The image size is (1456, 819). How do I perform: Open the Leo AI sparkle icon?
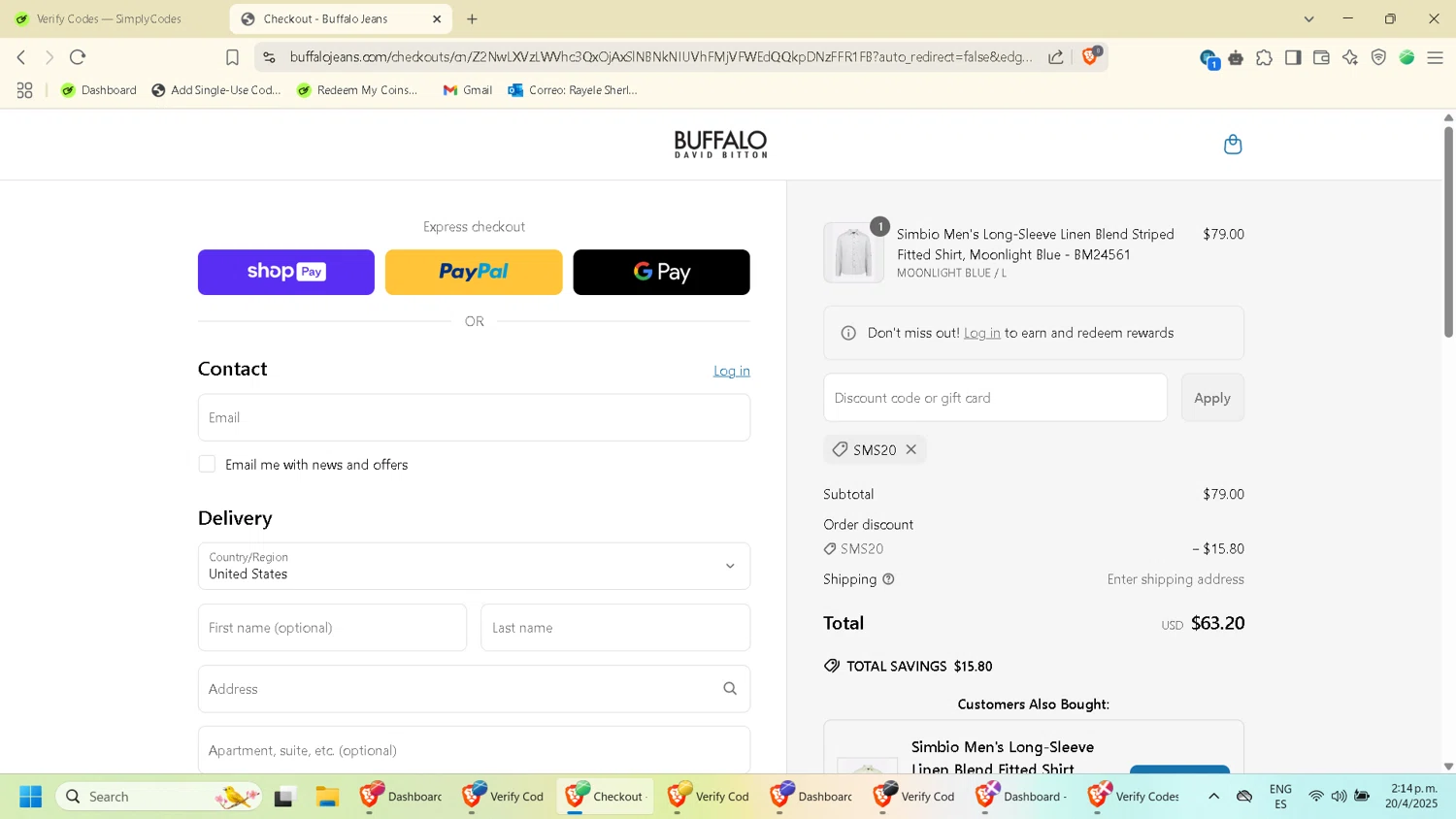[x=1350, y=58]
